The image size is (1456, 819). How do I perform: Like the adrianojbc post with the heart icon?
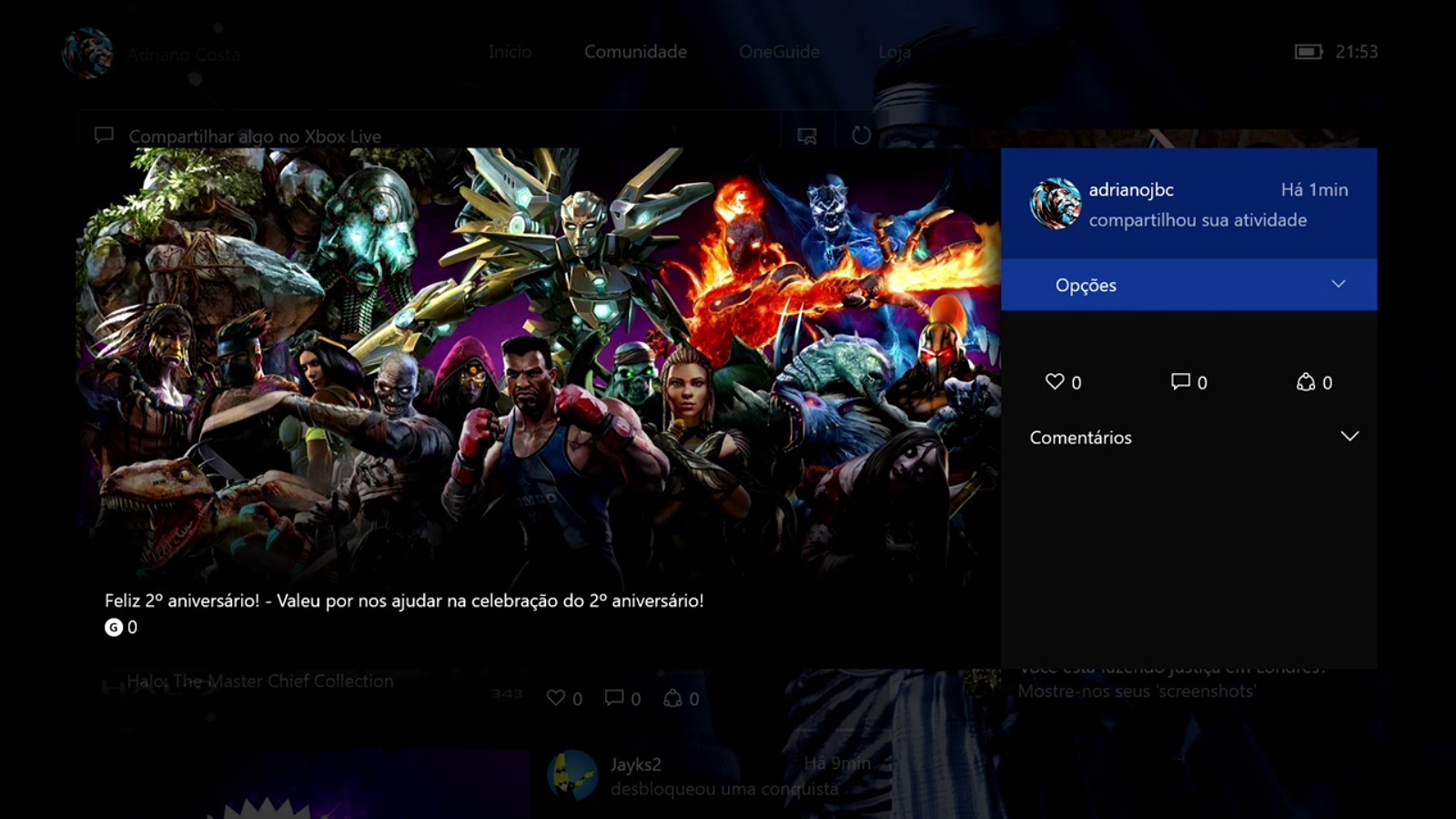click(1055, 382)
